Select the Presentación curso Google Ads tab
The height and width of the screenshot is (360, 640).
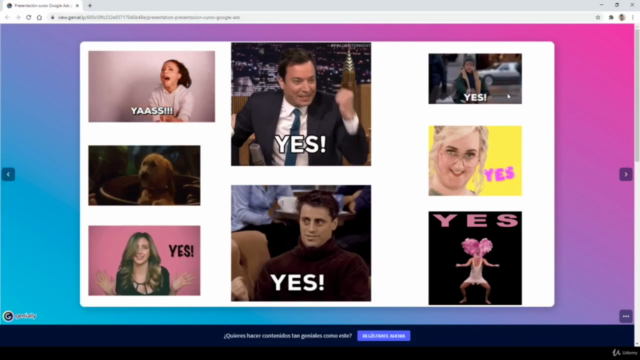tap(41, 6)
